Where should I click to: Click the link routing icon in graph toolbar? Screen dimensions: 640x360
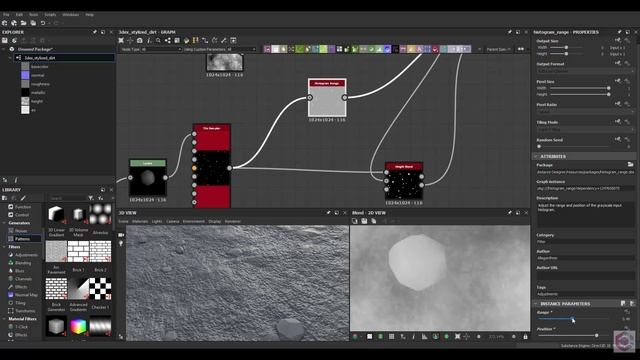coord(205,40)
